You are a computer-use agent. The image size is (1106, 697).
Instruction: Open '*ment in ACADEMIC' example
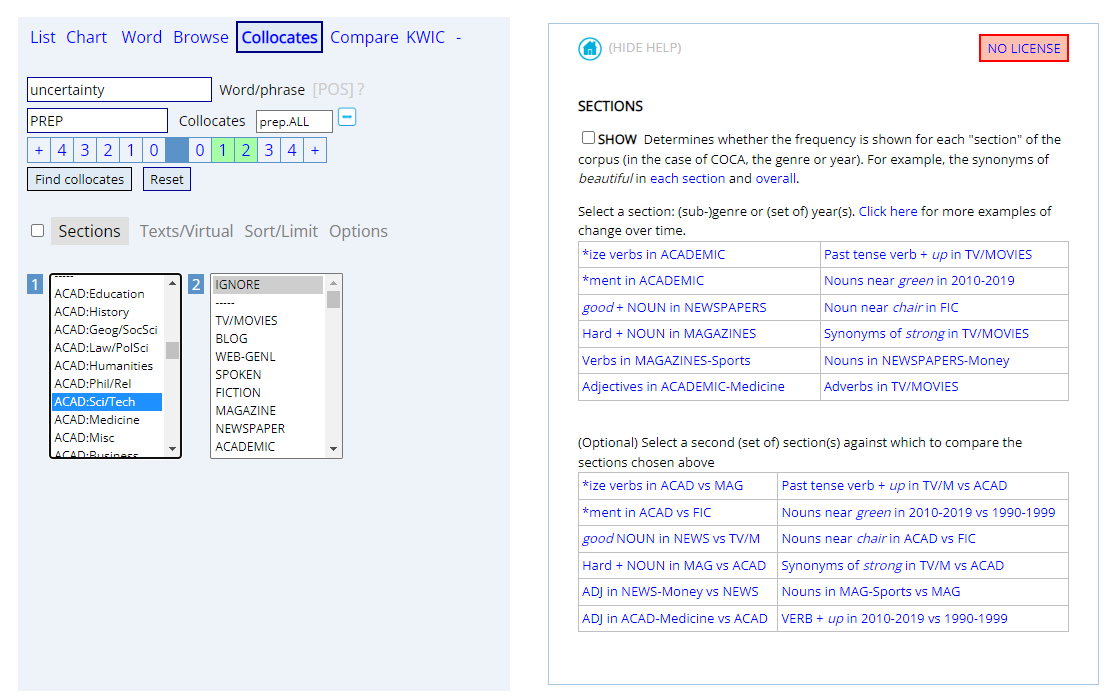point(643,280)
